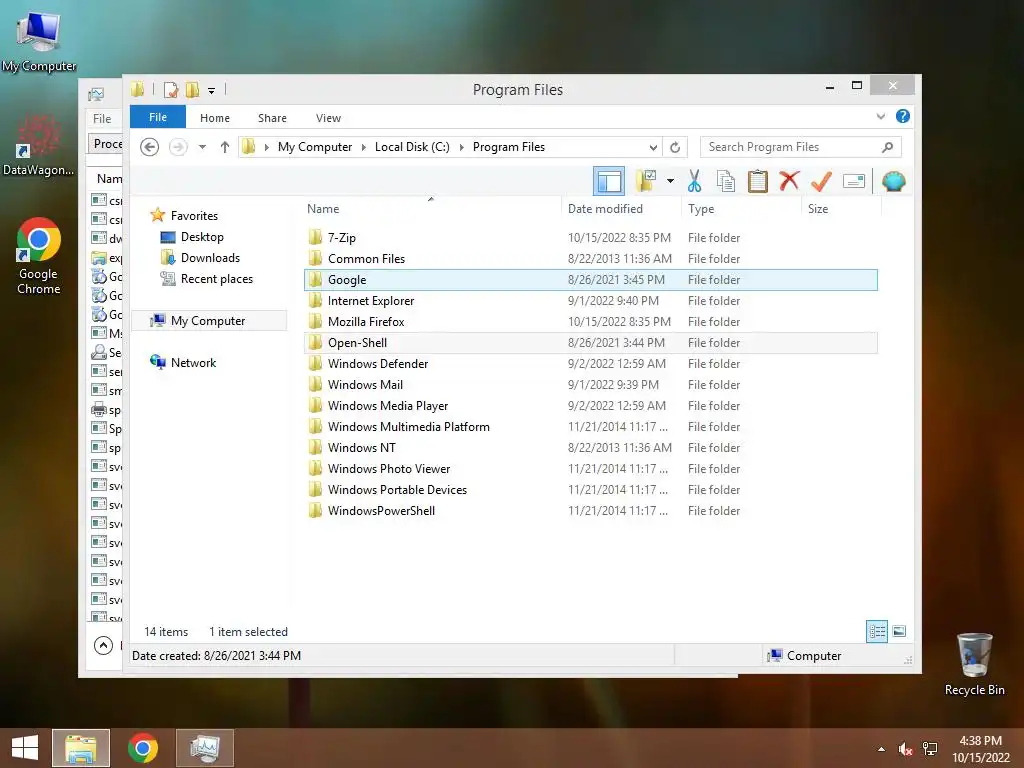Open Customize Quick Access Toolbar dropdown

pos(212,91)
